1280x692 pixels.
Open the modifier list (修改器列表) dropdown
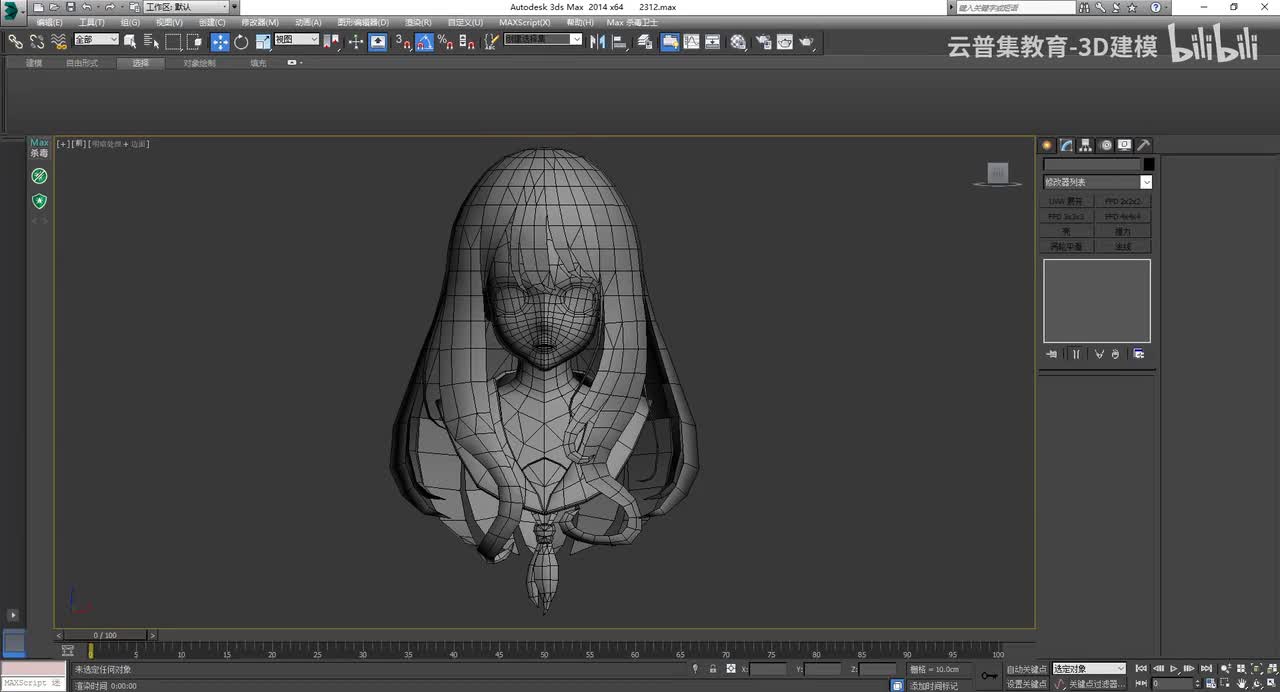(x=1097, y=182)
